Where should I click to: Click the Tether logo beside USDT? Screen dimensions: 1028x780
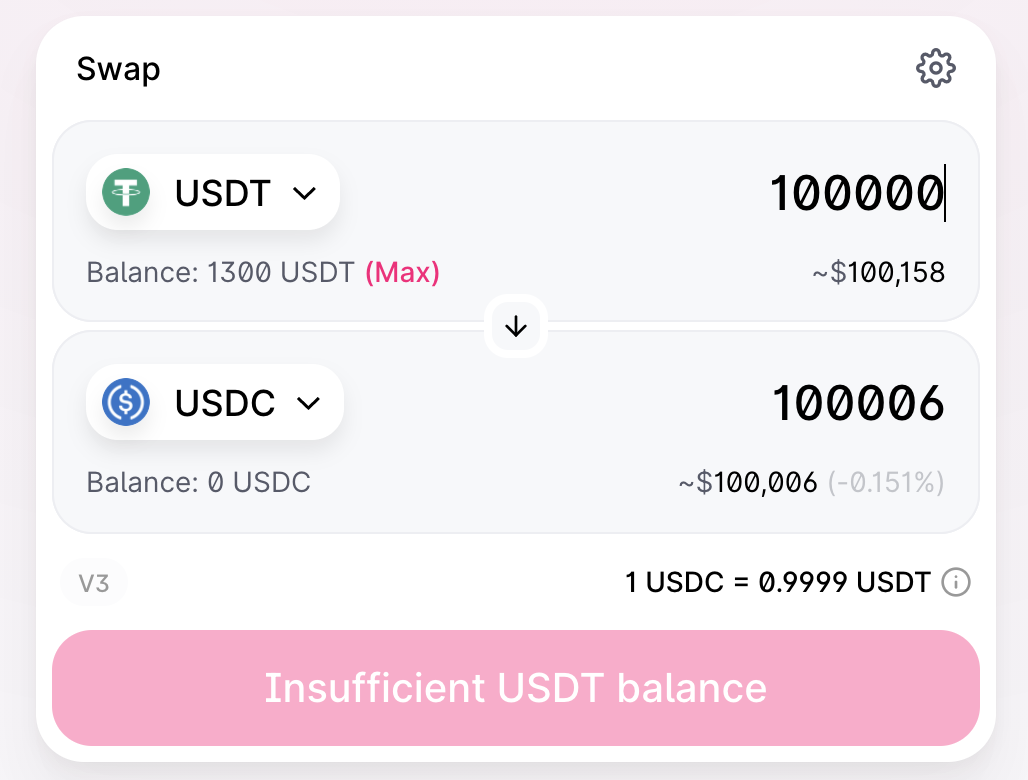[125, 192]
